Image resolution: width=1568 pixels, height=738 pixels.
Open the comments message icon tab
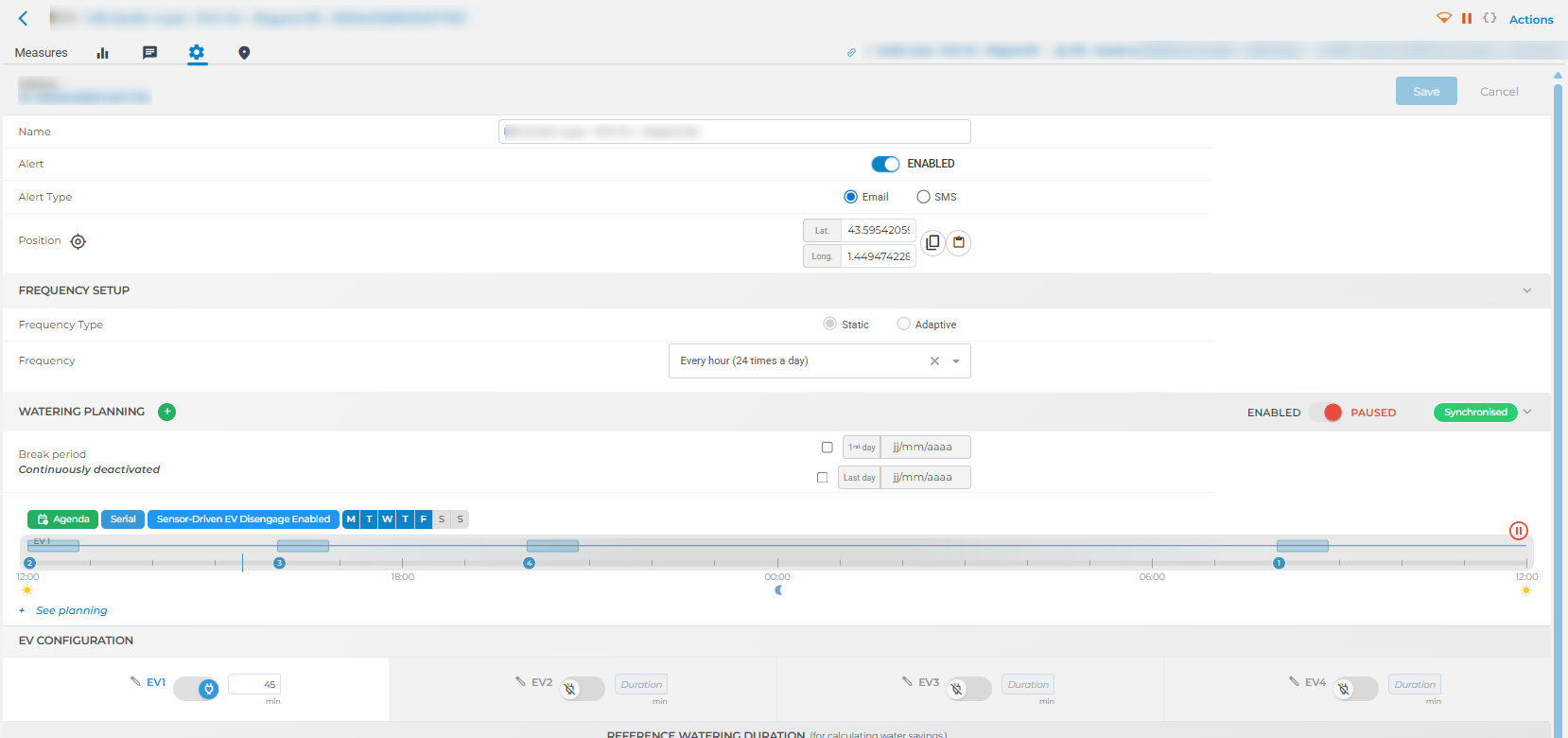tap(149, 53)
